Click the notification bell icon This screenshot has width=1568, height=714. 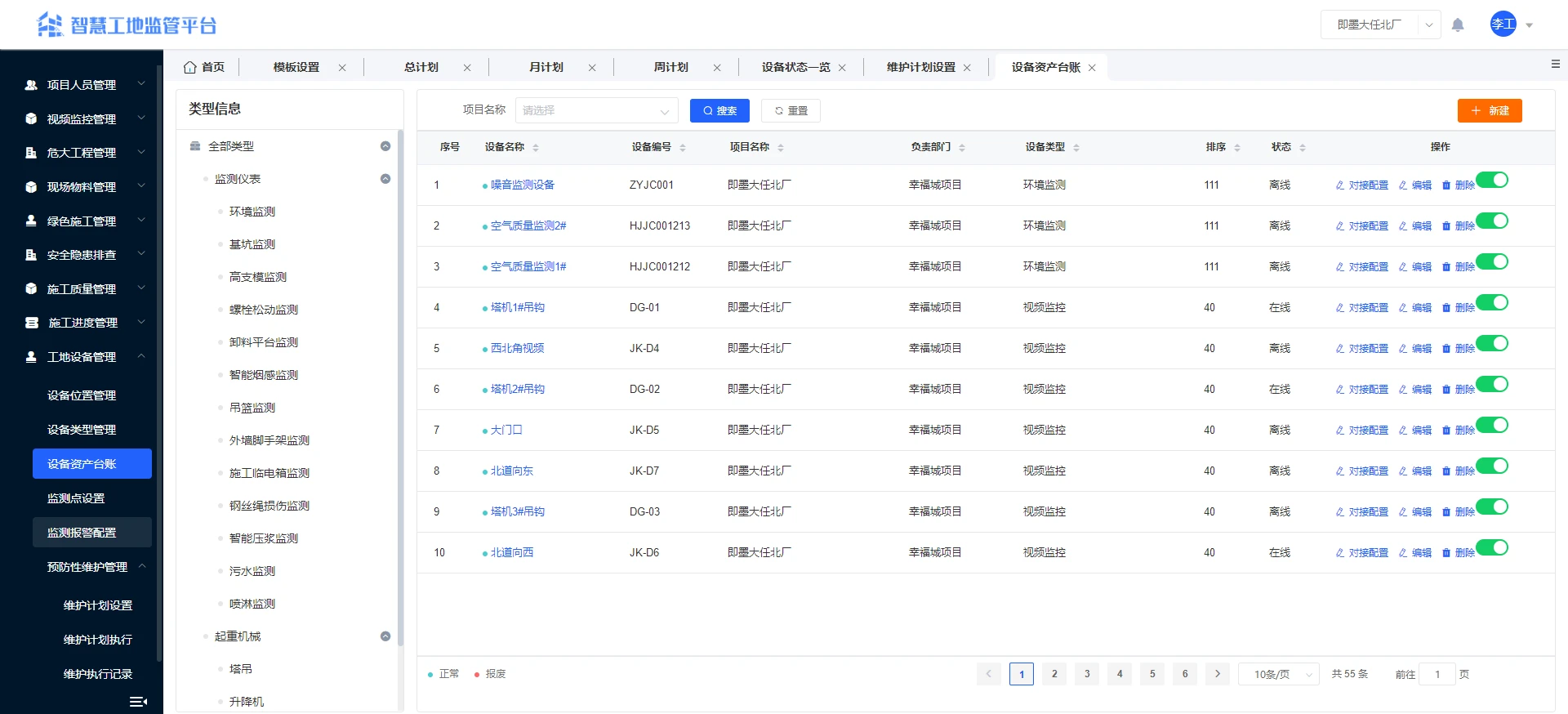tap(1458, 25)
